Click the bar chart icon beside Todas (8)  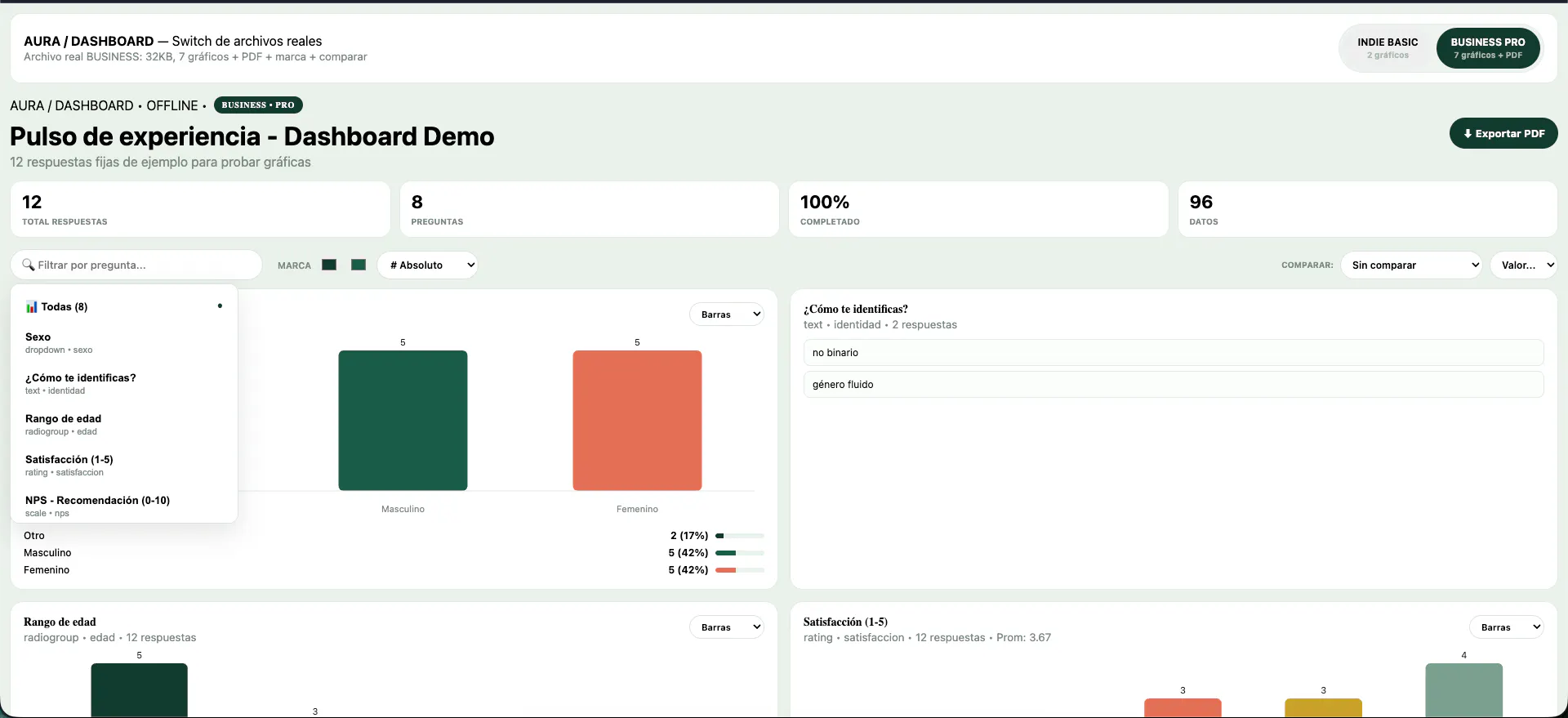(32, 307)
